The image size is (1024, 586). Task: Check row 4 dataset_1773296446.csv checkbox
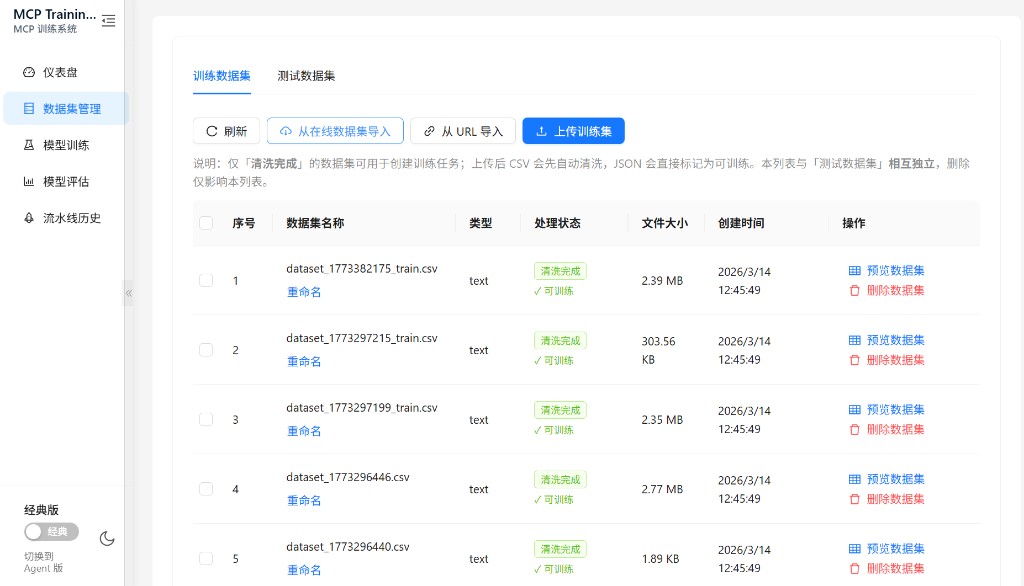(x=206, y=489)
